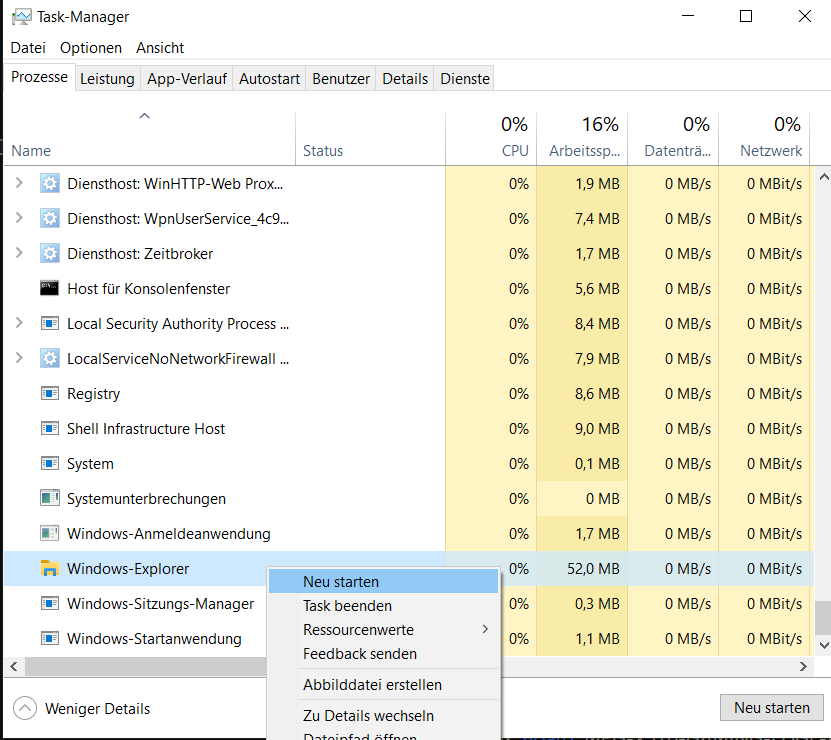Expand Diensthost: Zeitbroker group
831x740 pixels.
pos(19,253)
